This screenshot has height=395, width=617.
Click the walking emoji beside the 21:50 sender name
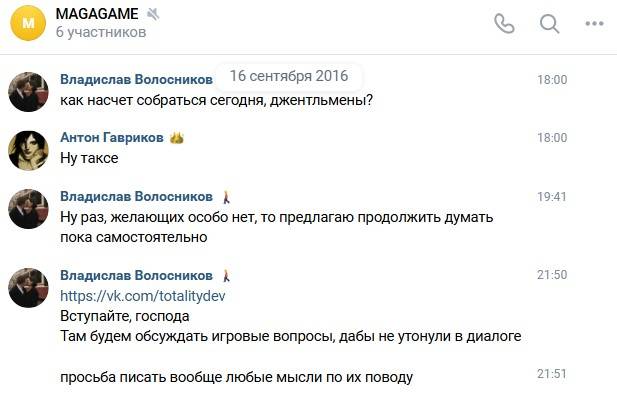[226, 275]
